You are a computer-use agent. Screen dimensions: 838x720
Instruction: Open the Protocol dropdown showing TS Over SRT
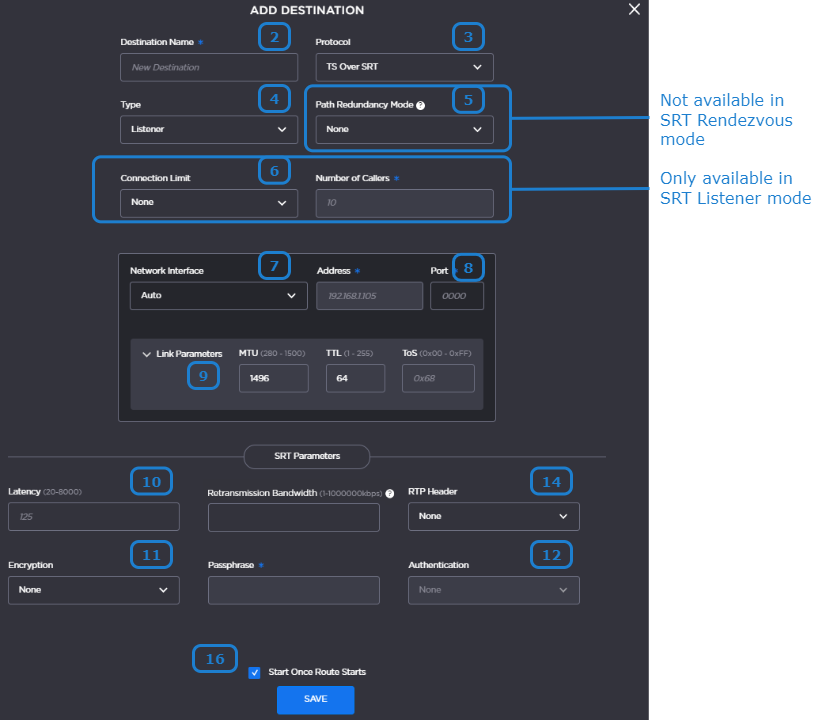[404, 67]
